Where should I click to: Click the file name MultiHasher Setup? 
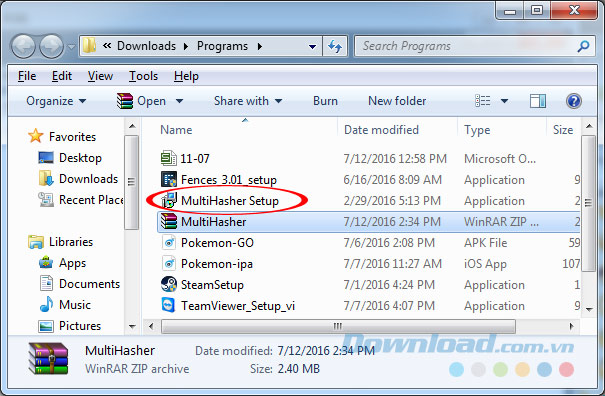[x=230, y=201]
